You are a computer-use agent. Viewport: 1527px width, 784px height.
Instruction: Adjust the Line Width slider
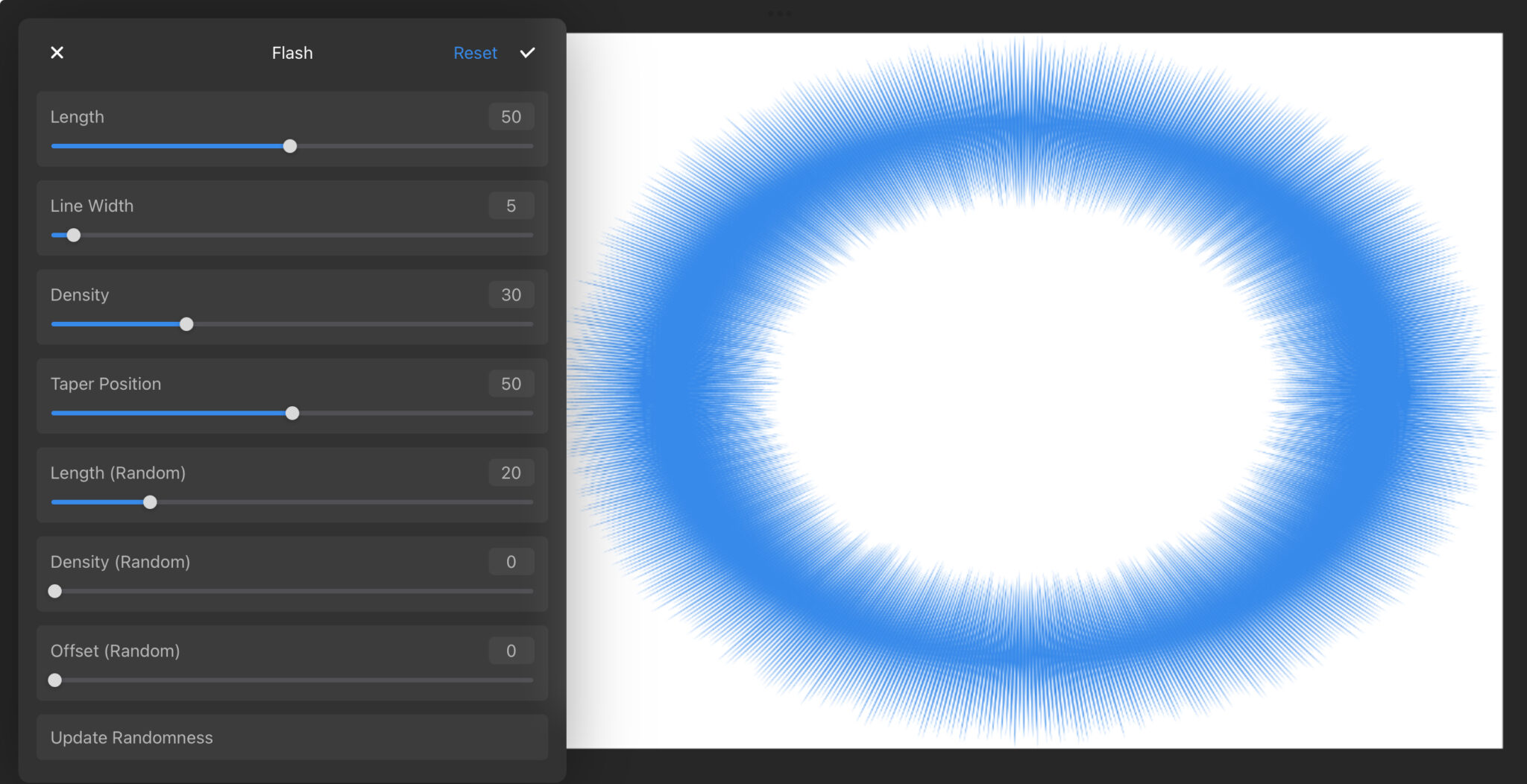point(73,235)
